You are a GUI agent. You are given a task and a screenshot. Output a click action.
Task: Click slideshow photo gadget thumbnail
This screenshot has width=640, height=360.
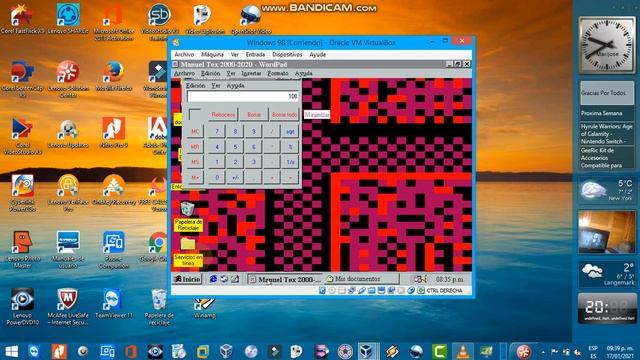(x=607, y=232)
